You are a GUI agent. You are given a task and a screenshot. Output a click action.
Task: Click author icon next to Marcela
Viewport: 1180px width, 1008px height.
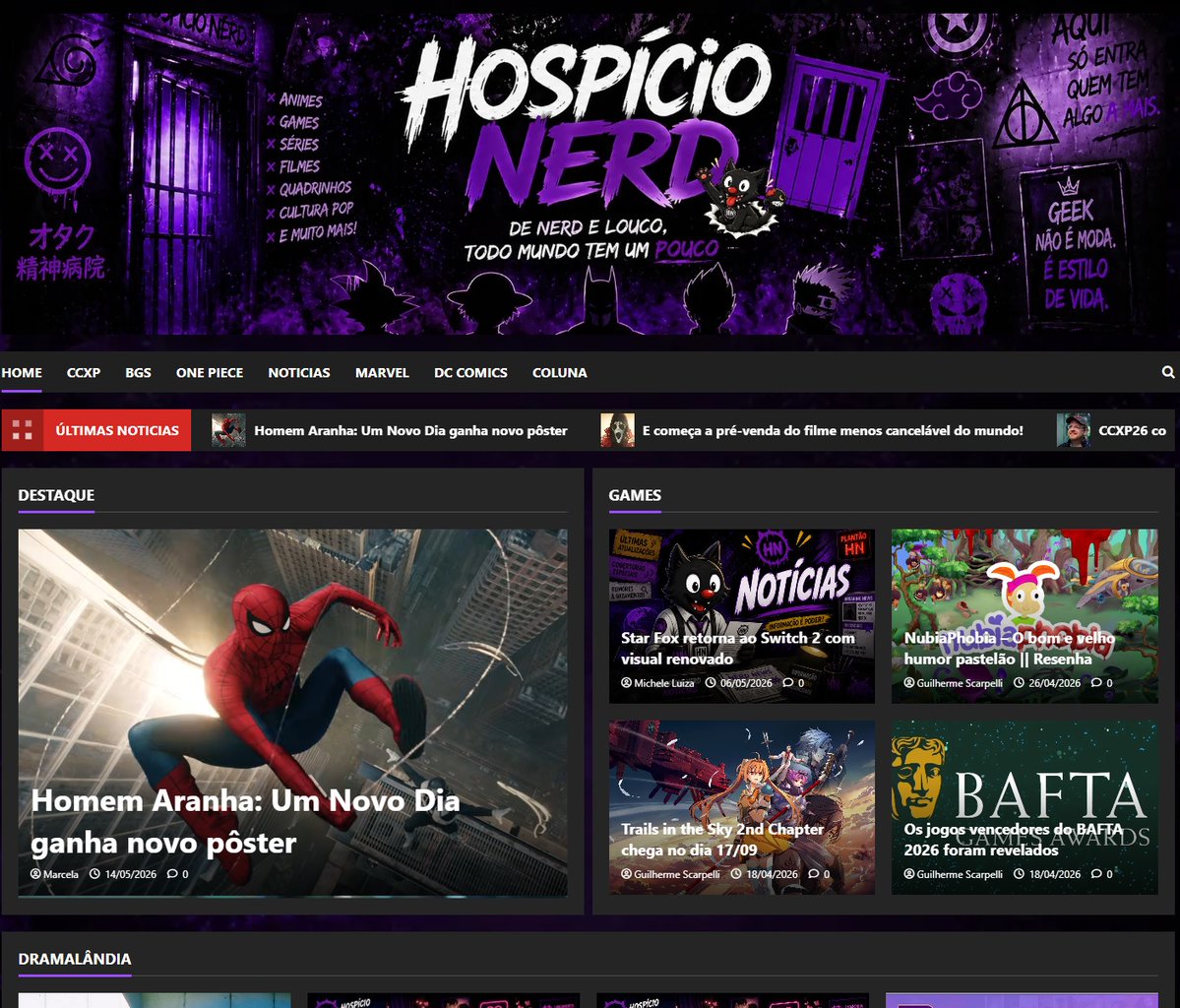35,874
